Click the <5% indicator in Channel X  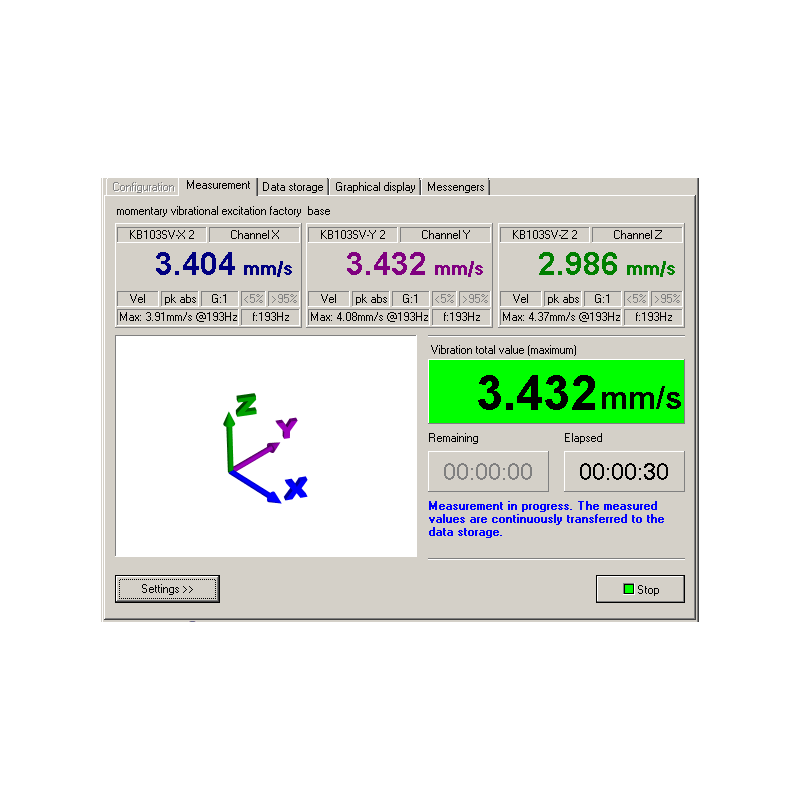point(253,299)
